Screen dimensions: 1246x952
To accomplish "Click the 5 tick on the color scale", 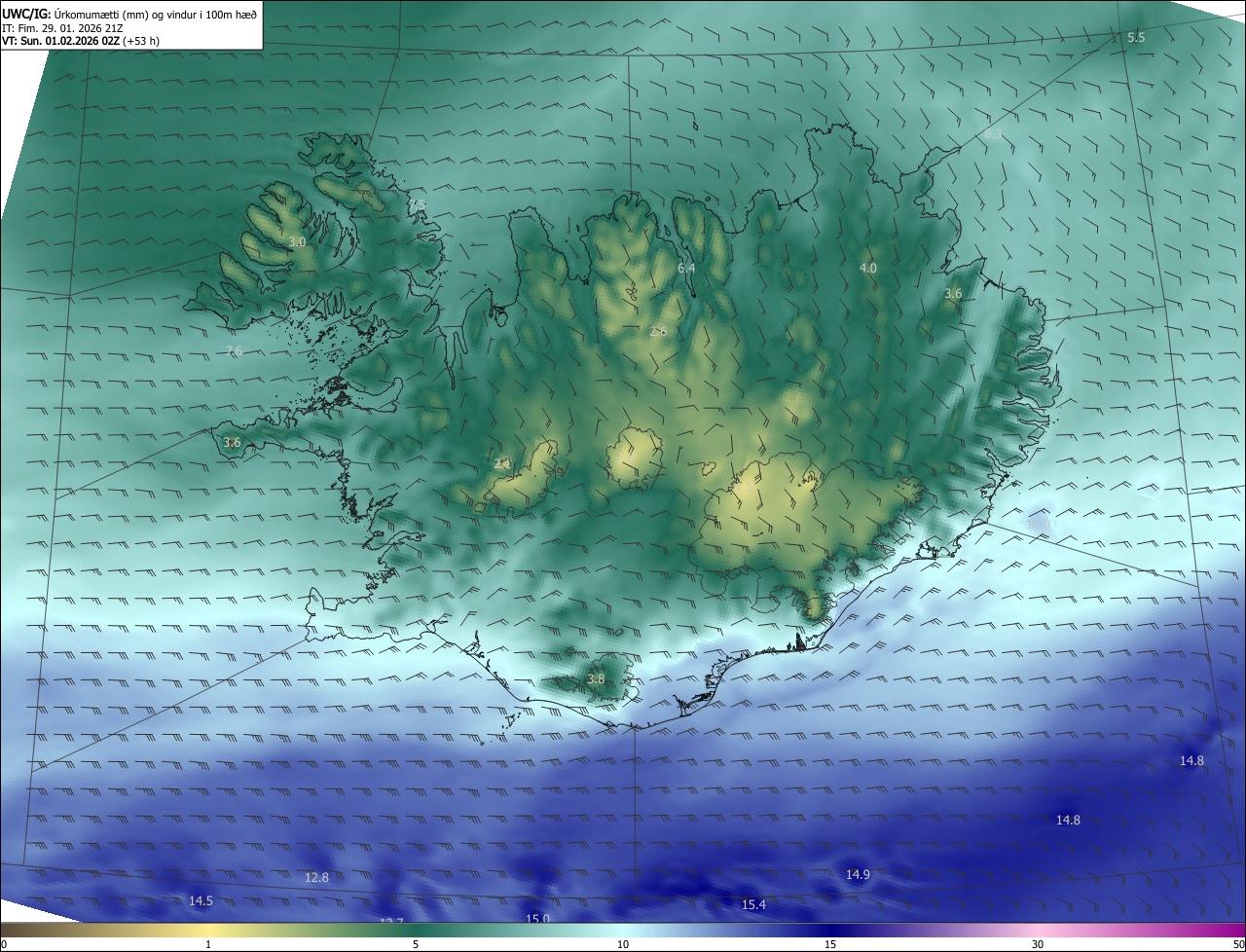I will pyautogui.click(x=416, y=945).
